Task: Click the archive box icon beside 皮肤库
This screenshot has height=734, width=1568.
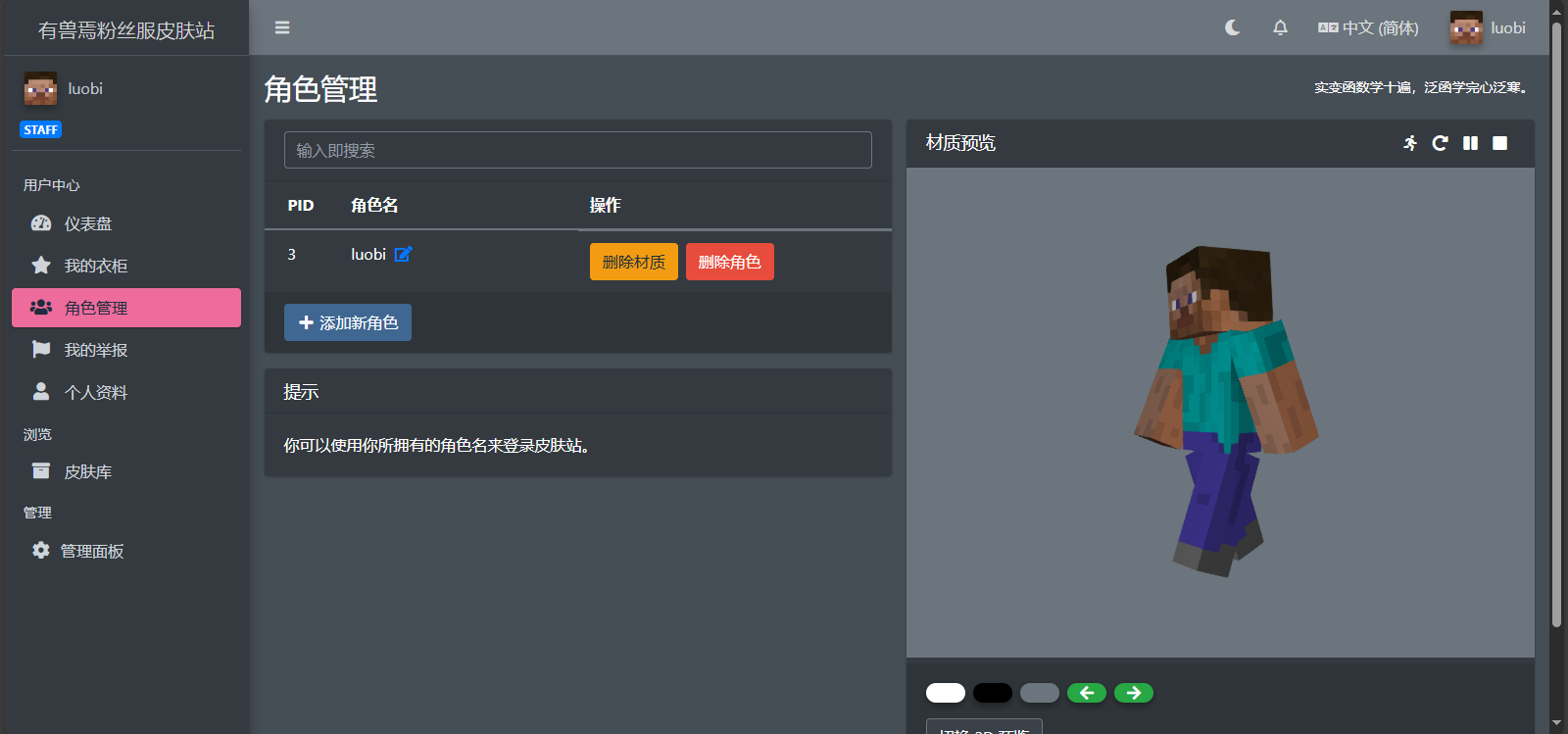Action: click(41, 470)
